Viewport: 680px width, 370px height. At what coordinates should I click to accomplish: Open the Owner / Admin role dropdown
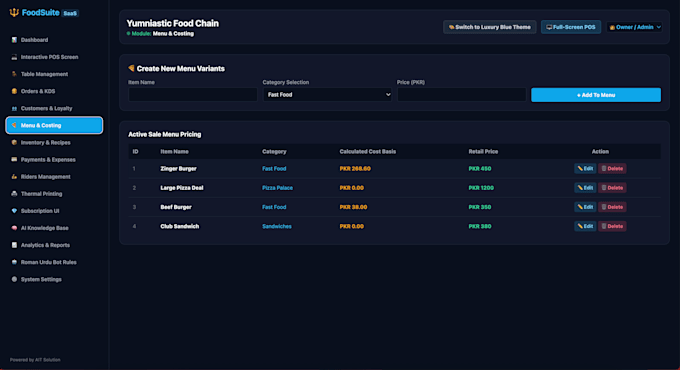(634, 27)
